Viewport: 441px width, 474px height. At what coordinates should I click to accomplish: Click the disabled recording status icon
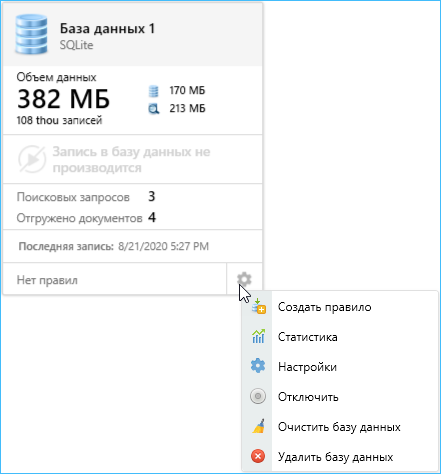32,159
